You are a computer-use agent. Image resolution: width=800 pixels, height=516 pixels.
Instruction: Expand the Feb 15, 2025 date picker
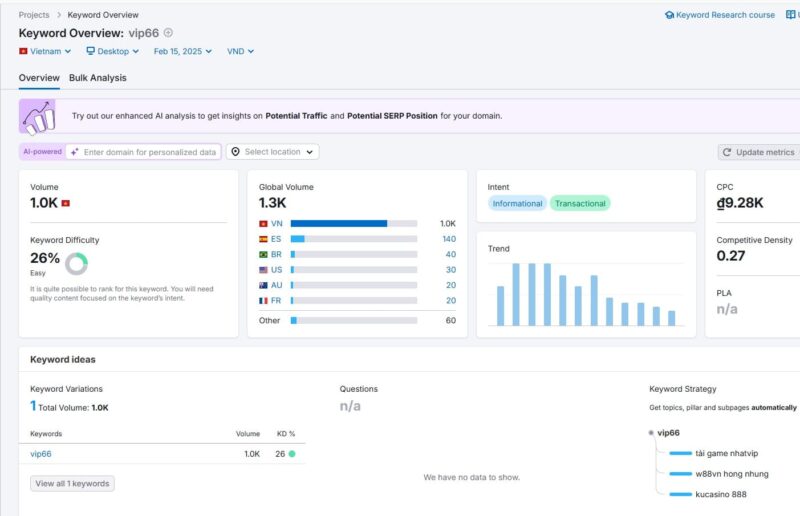tap(180, 51)
